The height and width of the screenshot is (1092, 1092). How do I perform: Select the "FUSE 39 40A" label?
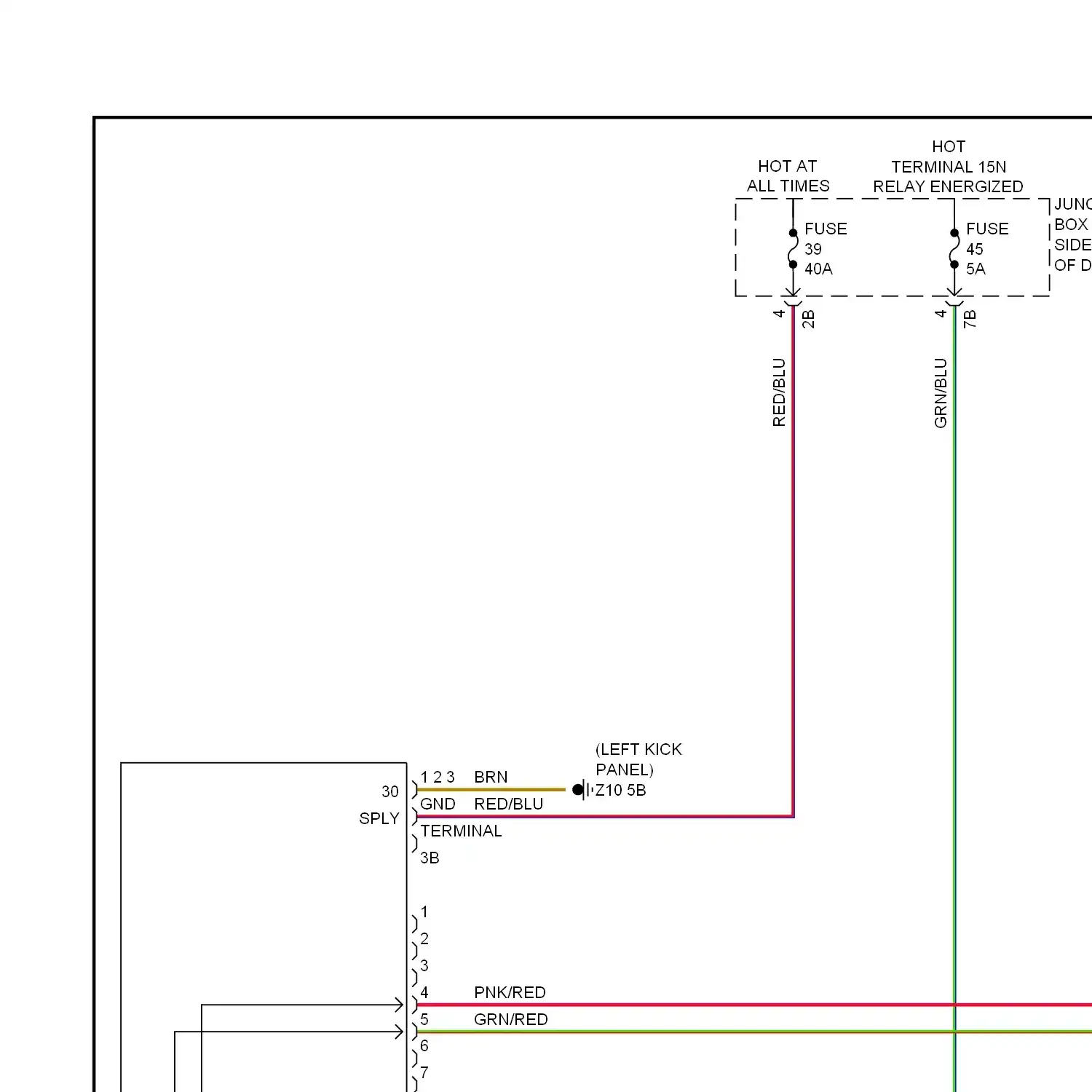[x=826, y=249]
